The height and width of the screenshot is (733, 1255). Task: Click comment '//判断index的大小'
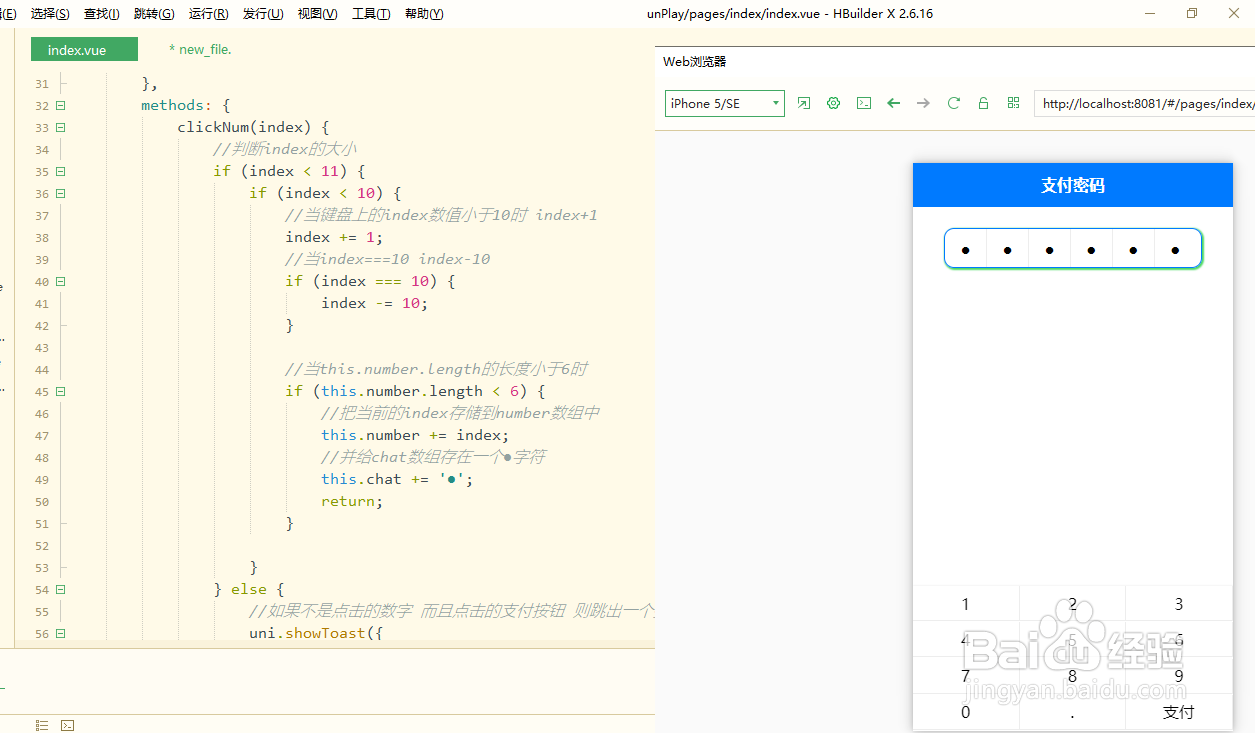click(285, 149)
